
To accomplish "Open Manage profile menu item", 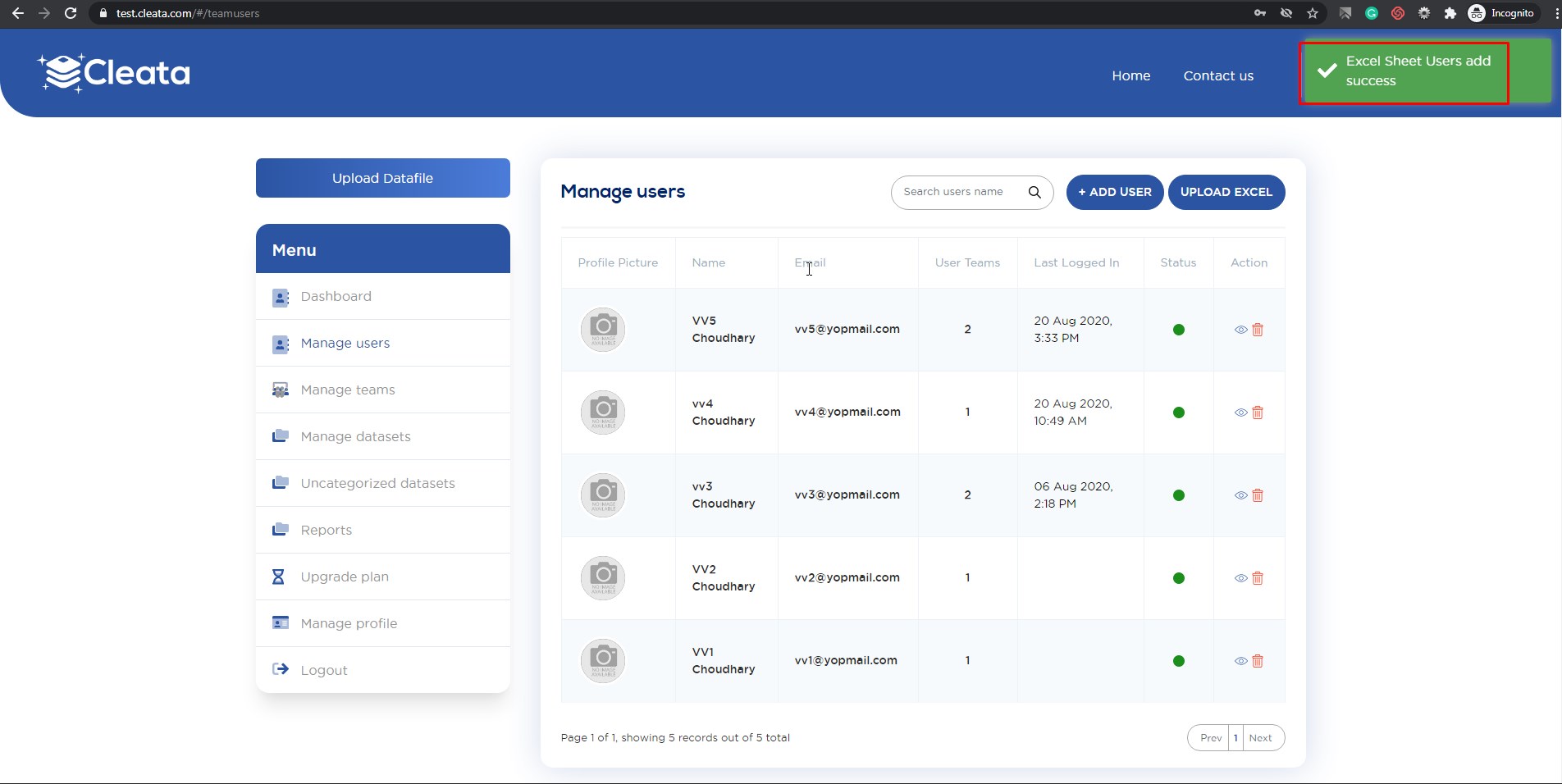I will click(383, 624).
